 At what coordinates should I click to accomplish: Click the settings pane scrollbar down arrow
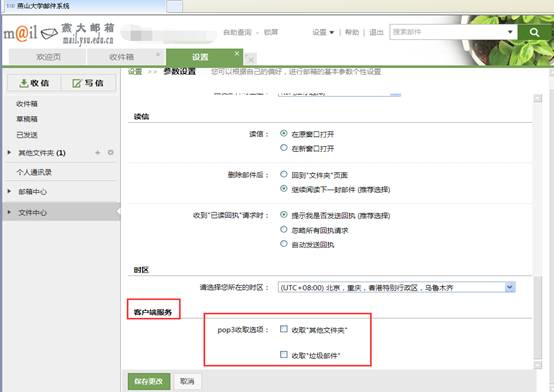538,365
